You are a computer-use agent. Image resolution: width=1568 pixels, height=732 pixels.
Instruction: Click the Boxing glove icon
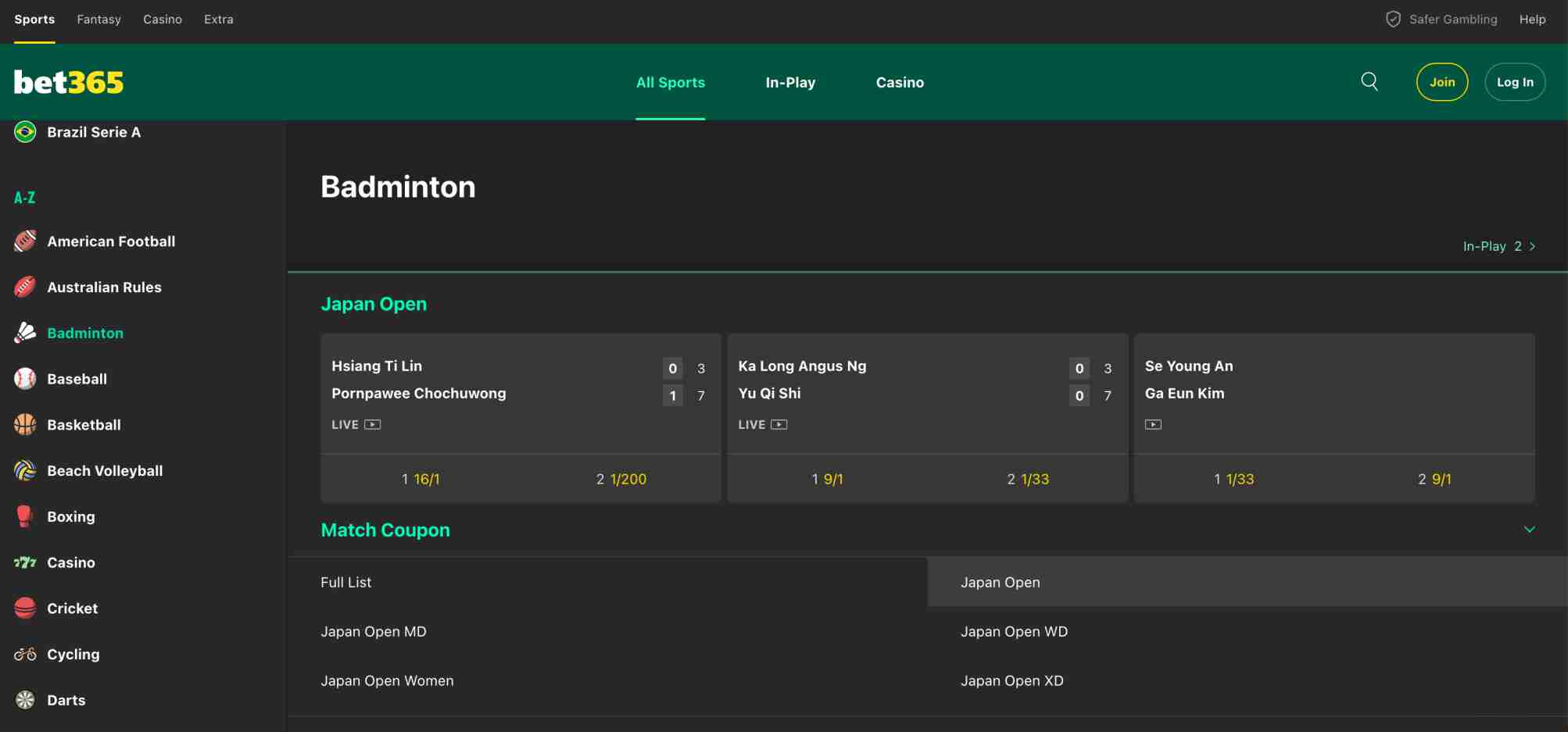point(25,516)
